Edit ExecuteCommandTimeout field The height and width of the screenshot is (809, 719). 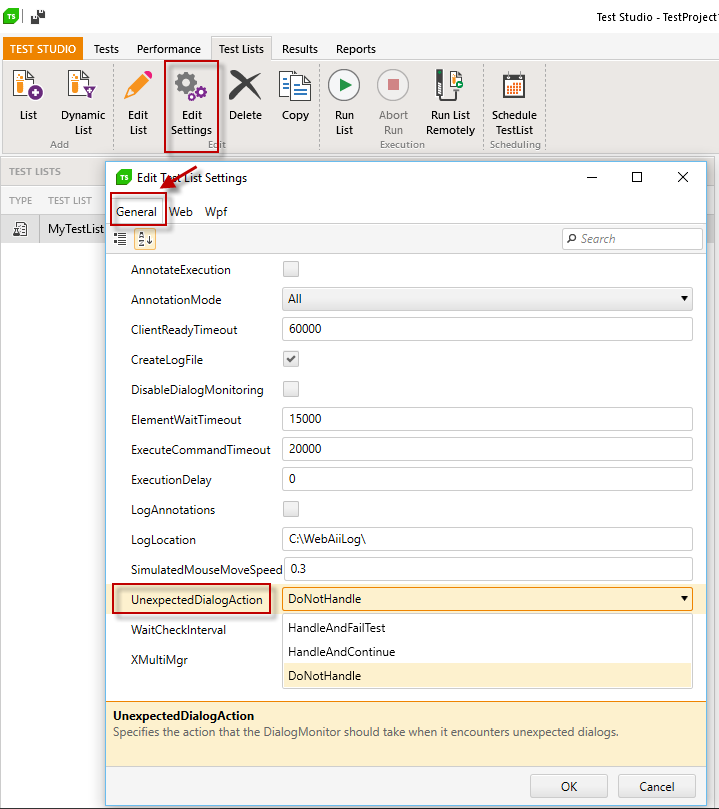coord(487,449)
